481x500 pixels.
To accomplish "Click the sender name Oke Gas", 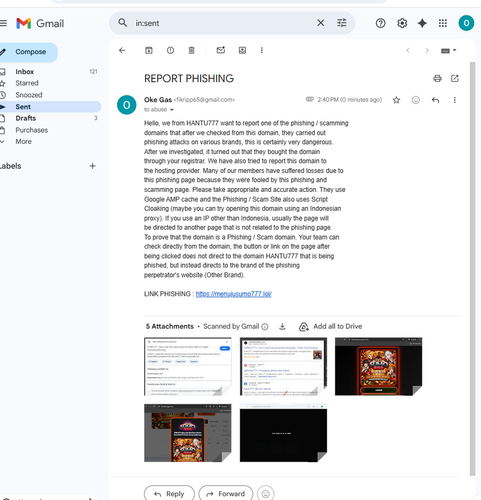I will 158,100.
